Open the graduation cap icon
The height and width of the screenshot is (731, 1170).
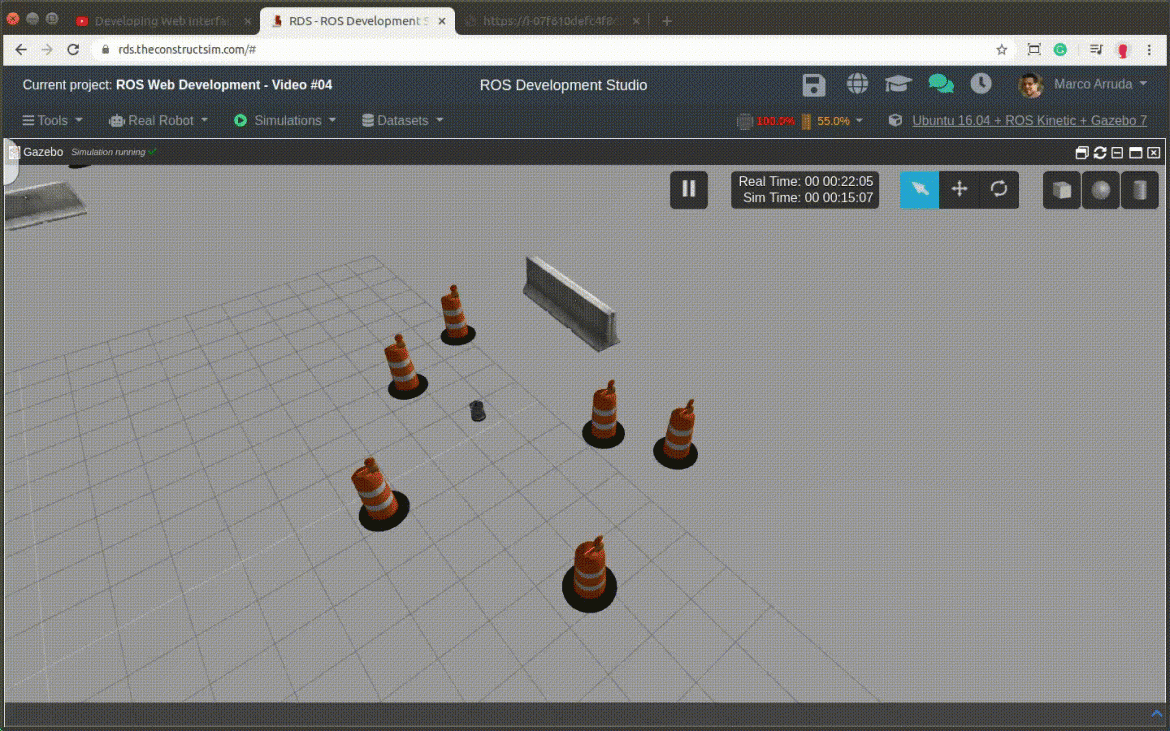tap(898, 84)
